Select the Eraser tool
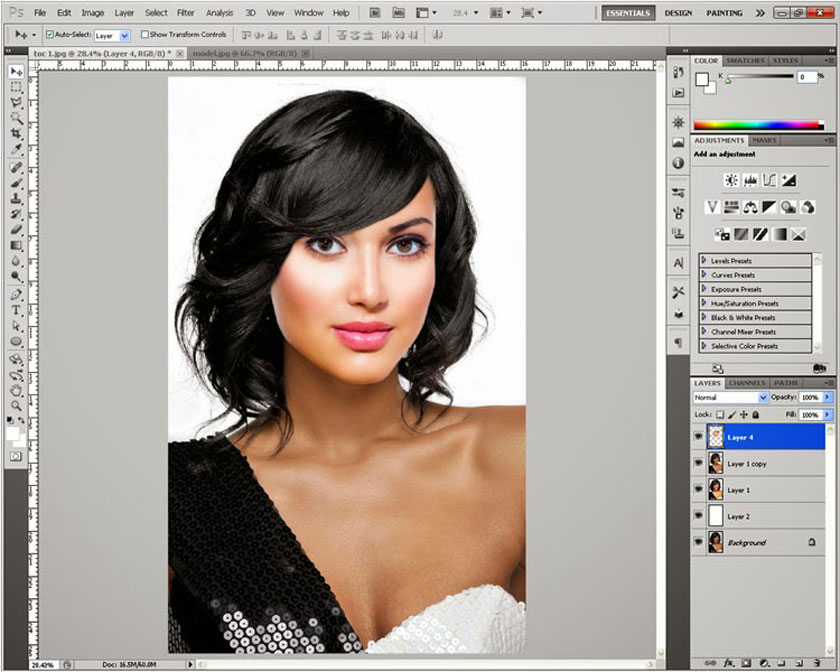 coord(16,229)
